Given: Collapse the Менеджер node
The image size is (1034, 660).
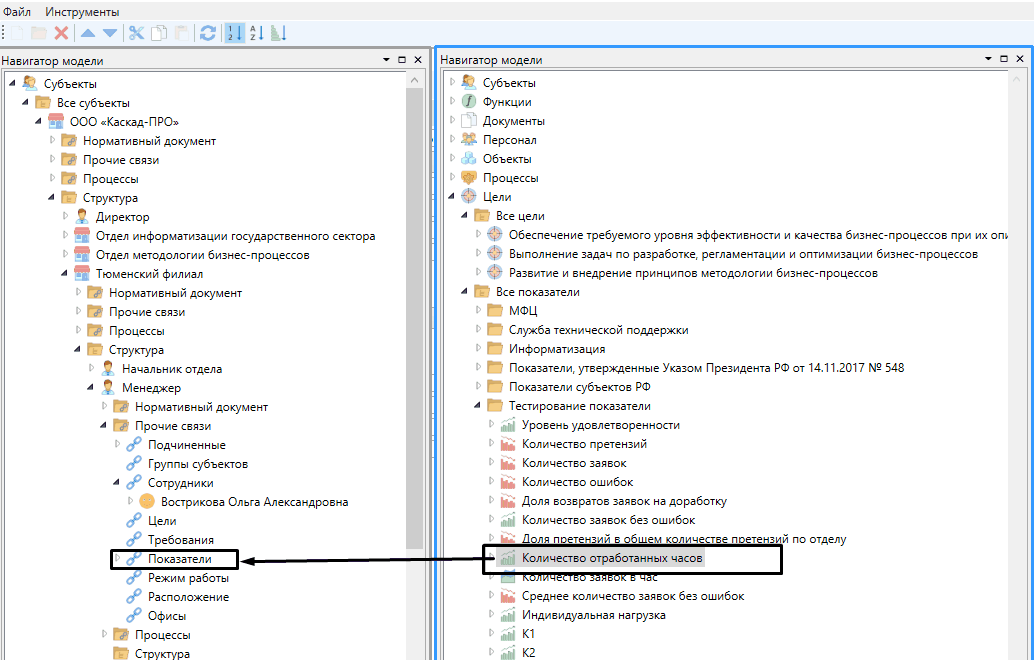Looking at the screenshot, I should 90,387.
